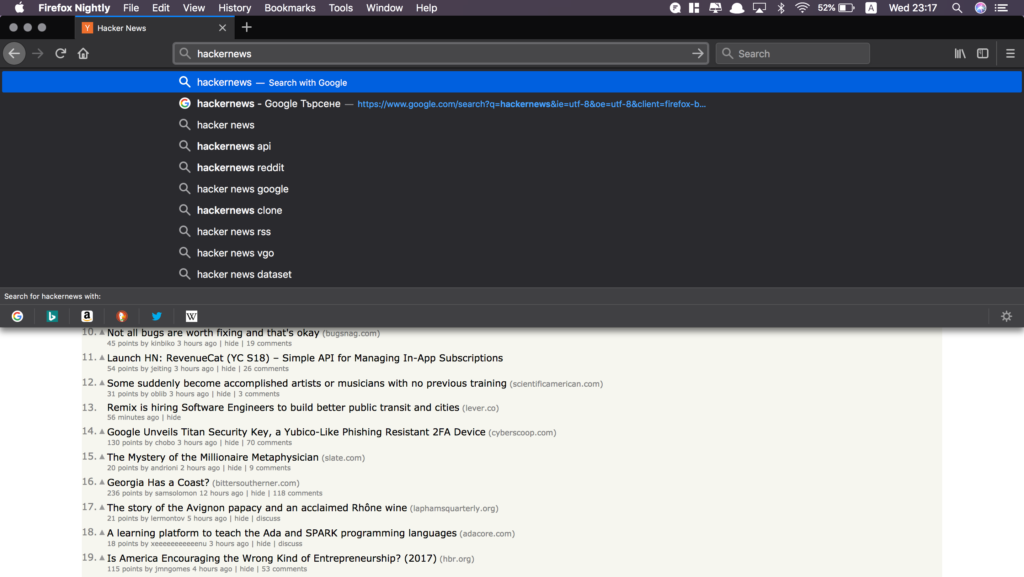Open 'Is America Encouraging the Wrong Kind' story
Image resolution: width=1024 pixels, height=577 pixels.
pos(272,558)
